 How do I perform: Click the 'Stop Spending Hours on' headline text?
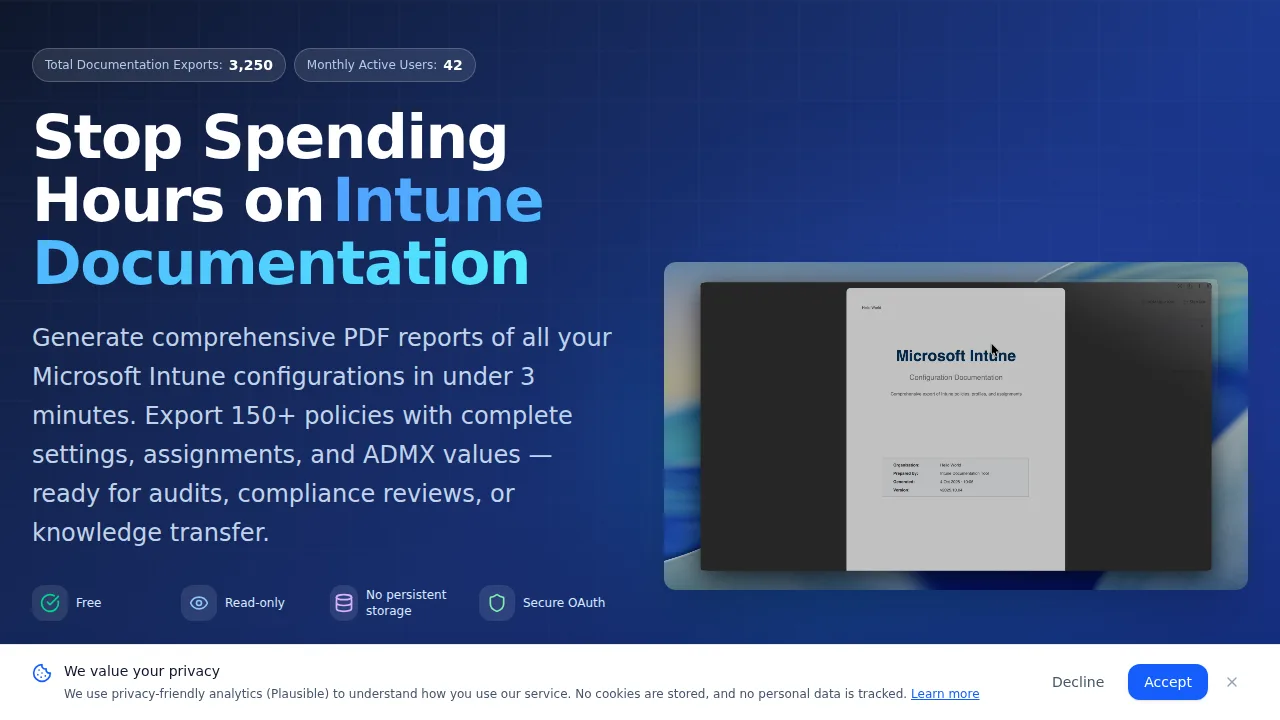tap(270, 168)
